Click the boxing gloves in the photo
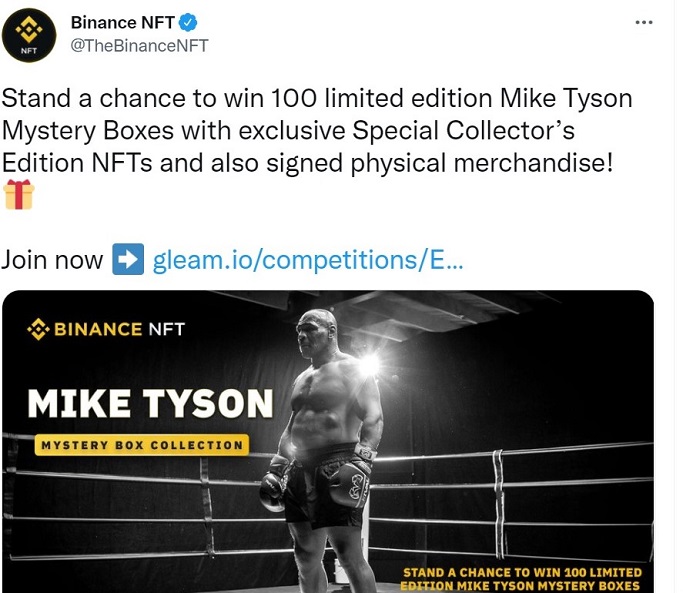The height and width of the screenshot is (593, 683). point(318,479)
